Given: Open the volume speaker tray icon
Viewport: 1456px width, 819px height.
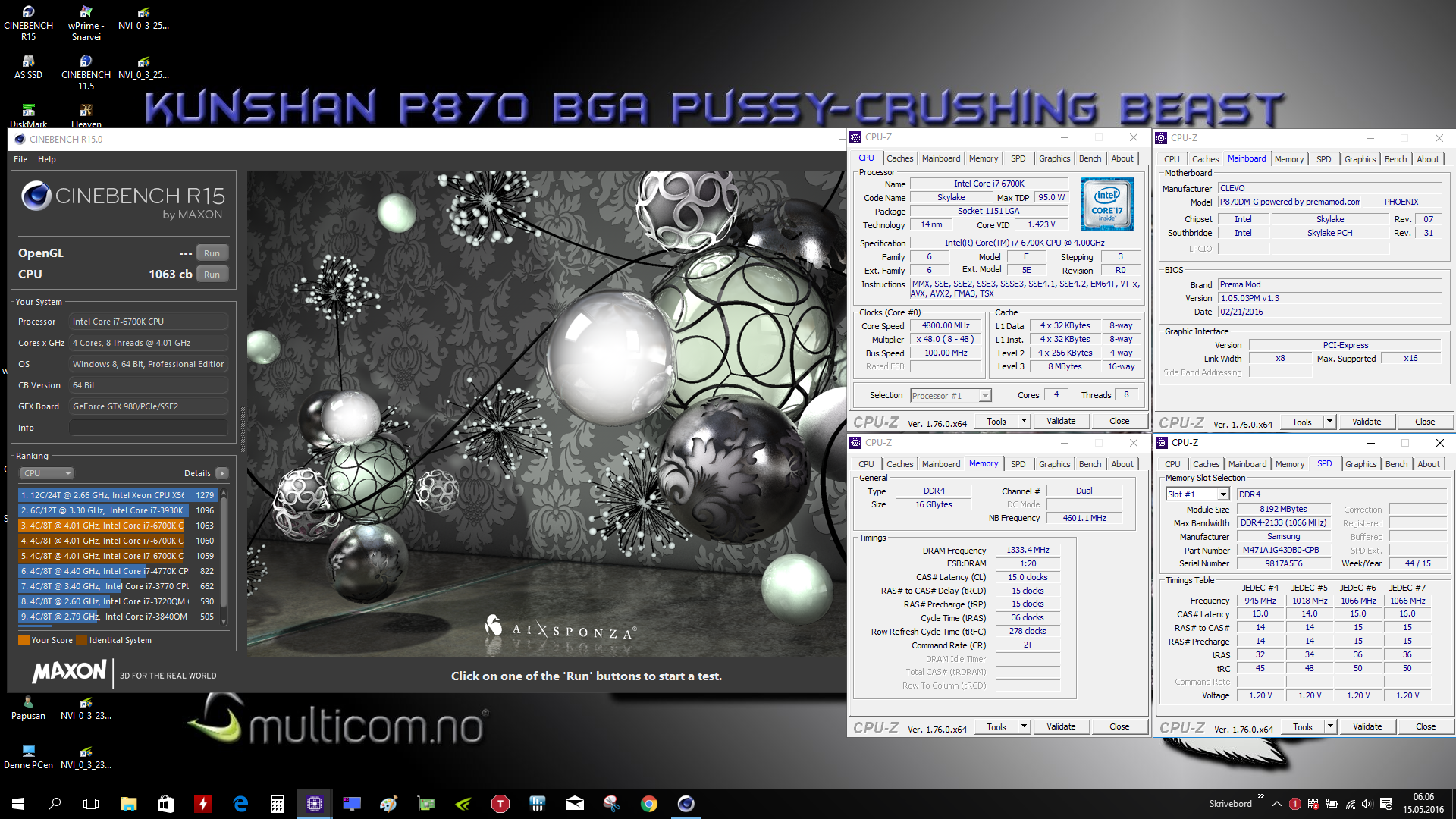Looking at the screenshot, I should click(1367, 804).
